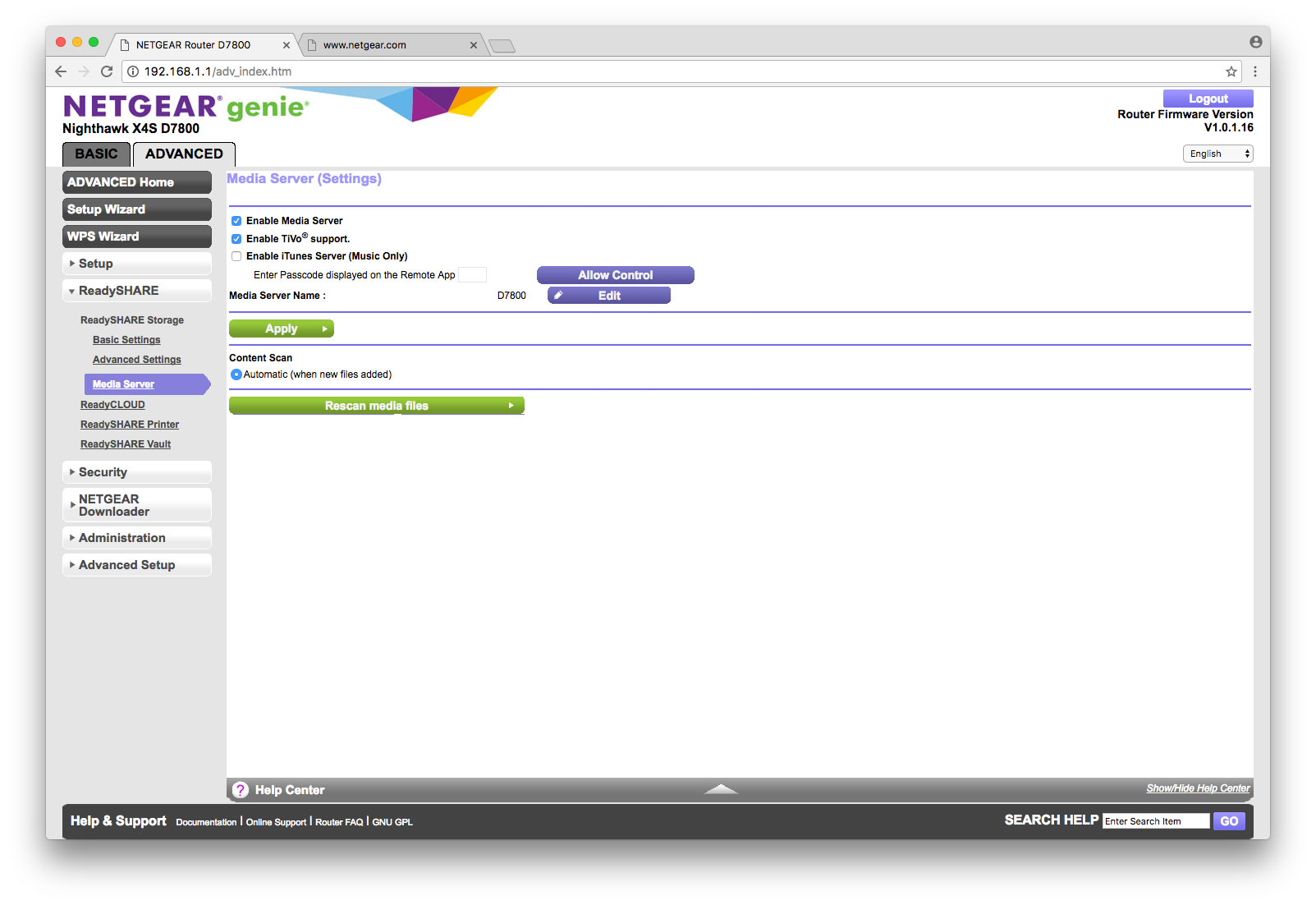1316x905 pixels.
Task: Open a new browser tab
Action: pyautogui.click(x=502, y=46)
